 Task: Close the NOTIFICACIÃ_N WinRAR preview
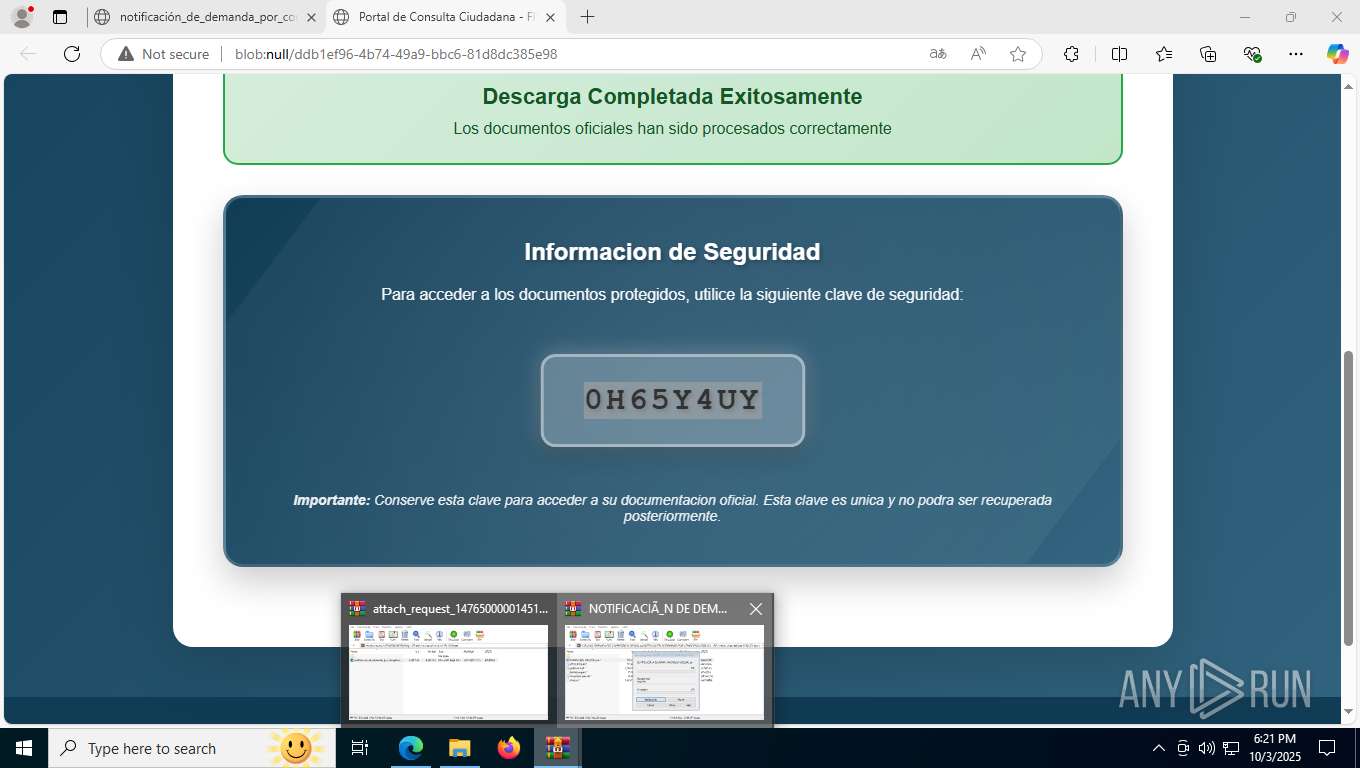tap(756, 608)
